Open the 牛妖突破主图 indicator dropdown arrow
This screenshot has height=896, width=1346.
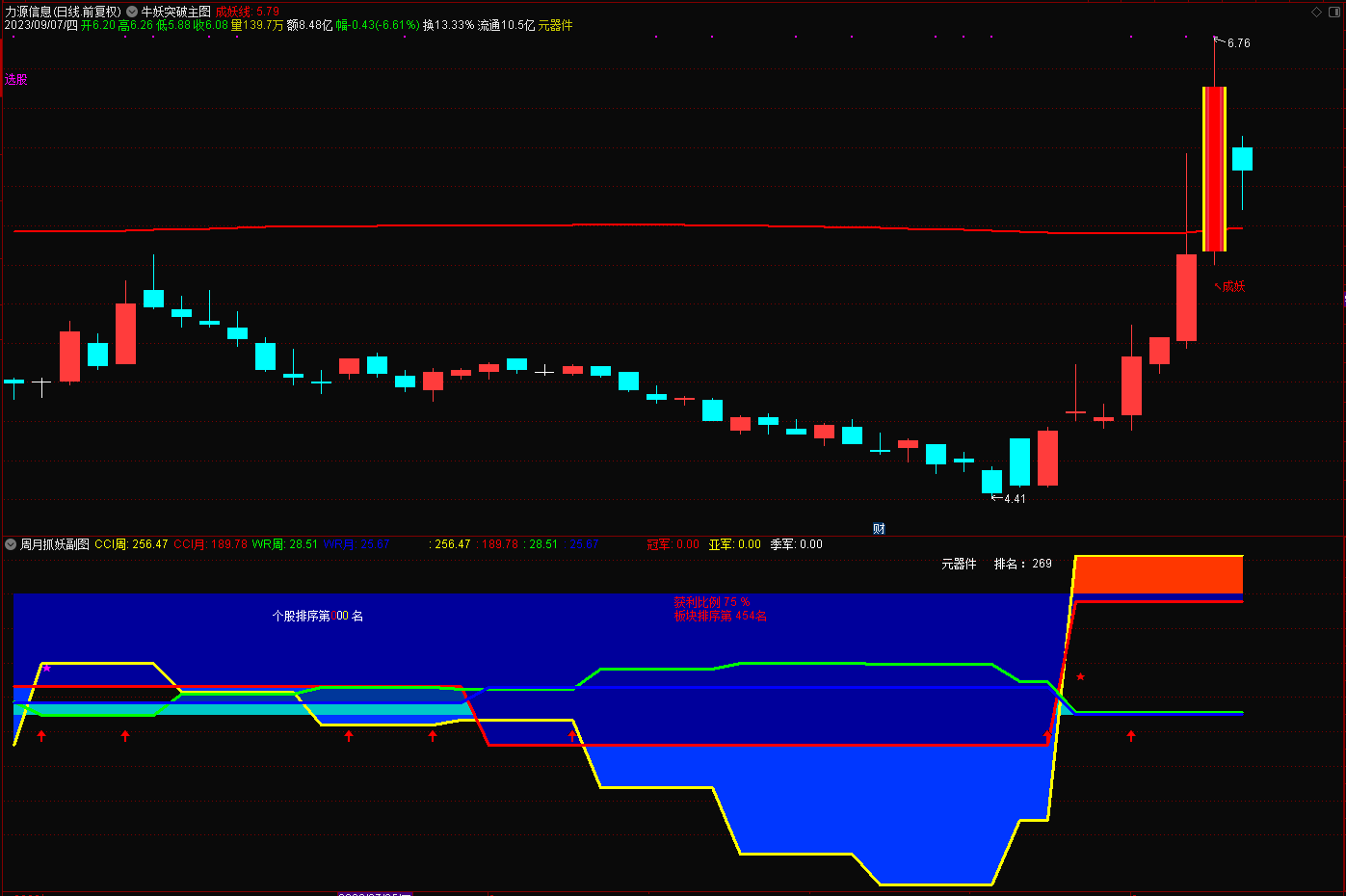(132, 12)
